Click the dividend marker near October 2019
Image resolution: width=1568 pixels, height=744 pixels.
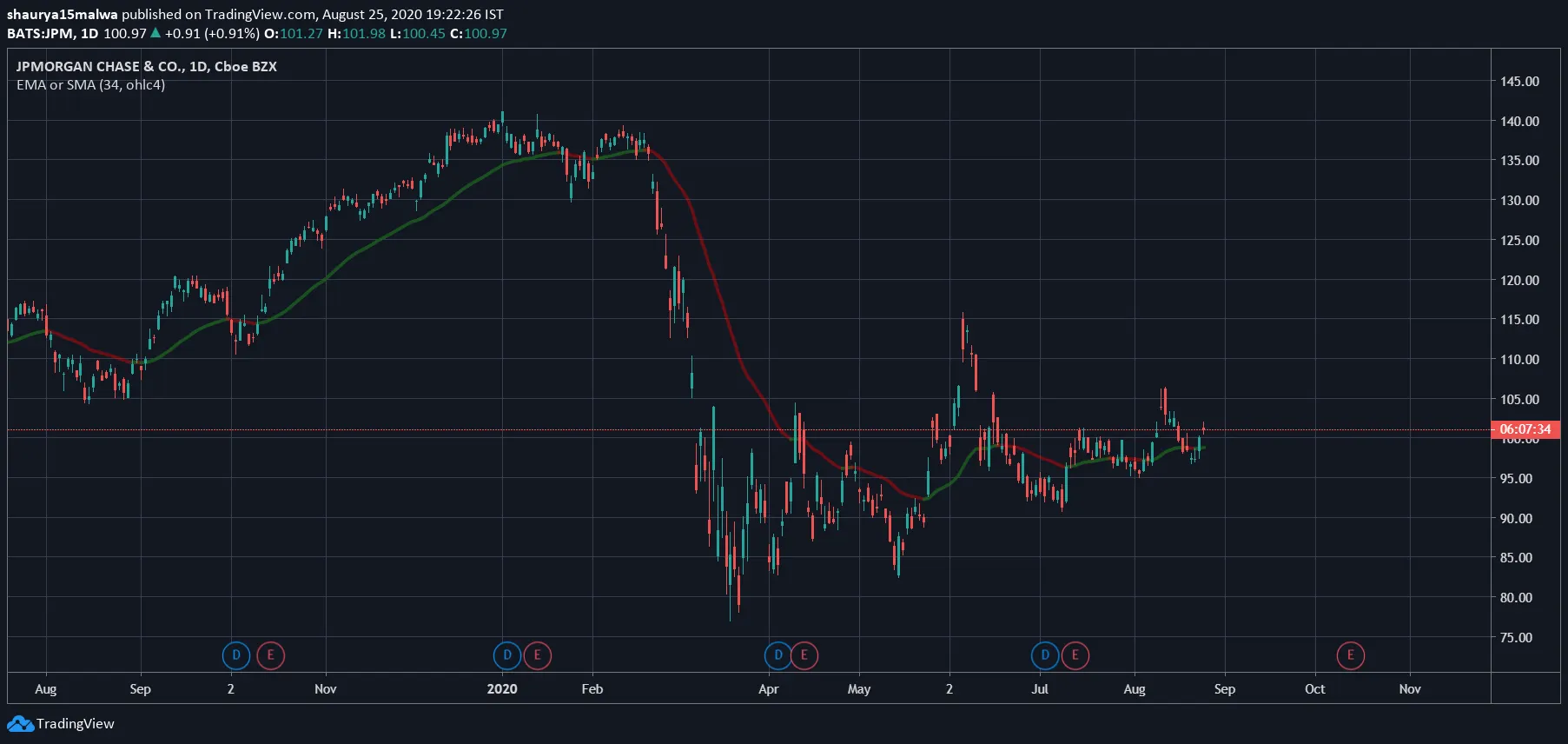point(236,655)
